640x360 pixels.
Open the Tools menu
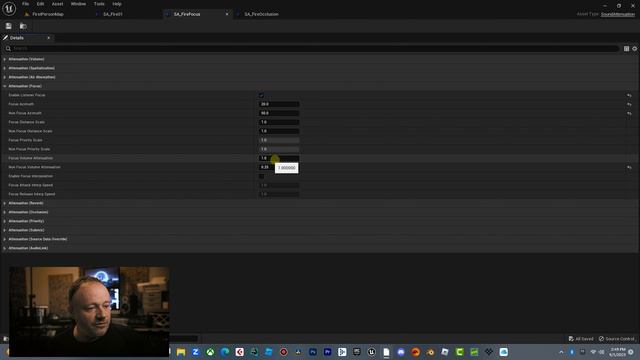coord(99,4)
